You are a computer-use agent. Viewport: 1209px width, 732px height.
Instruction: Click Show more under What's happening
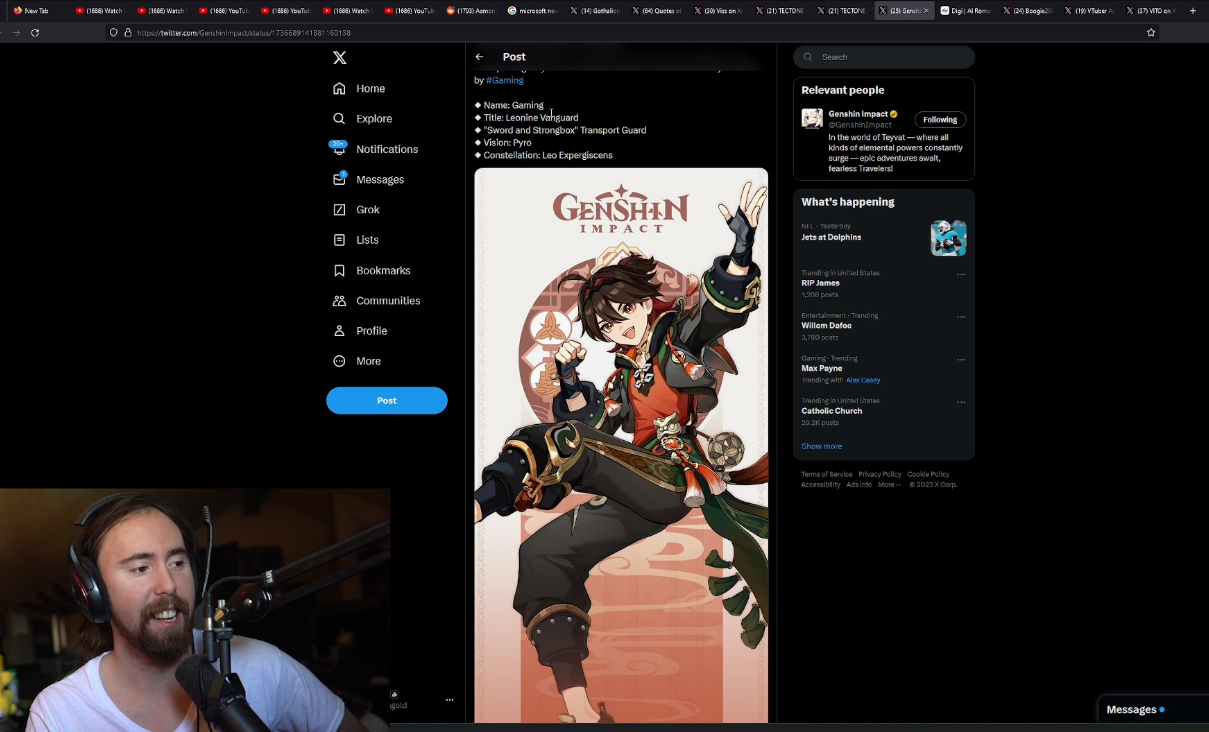coord(821,446)
